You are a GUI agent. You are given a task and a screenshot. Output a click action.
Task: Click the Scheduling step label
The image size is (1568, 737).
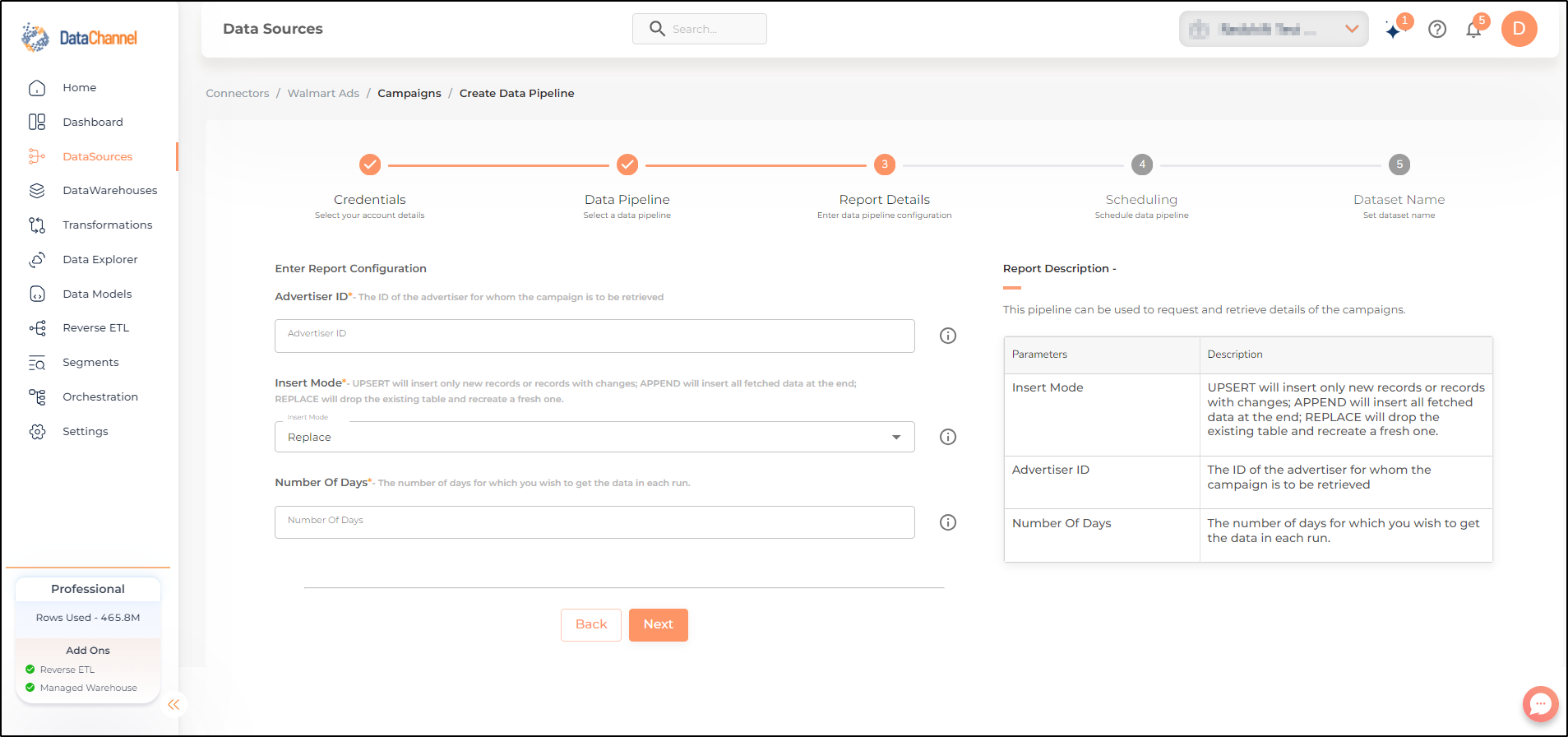click(1141, 200)
